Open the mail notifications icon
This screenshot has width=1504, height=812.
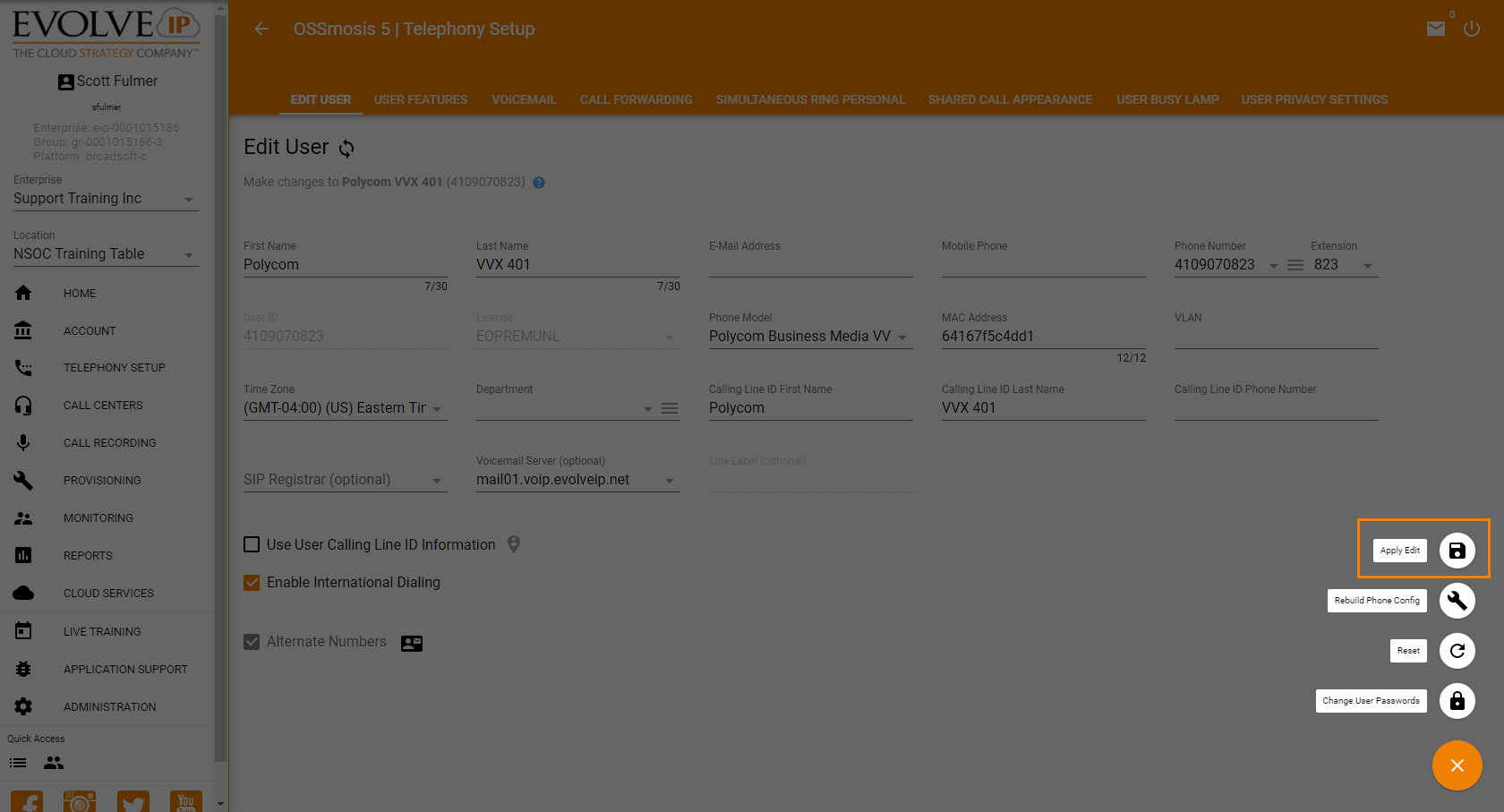1435,29
